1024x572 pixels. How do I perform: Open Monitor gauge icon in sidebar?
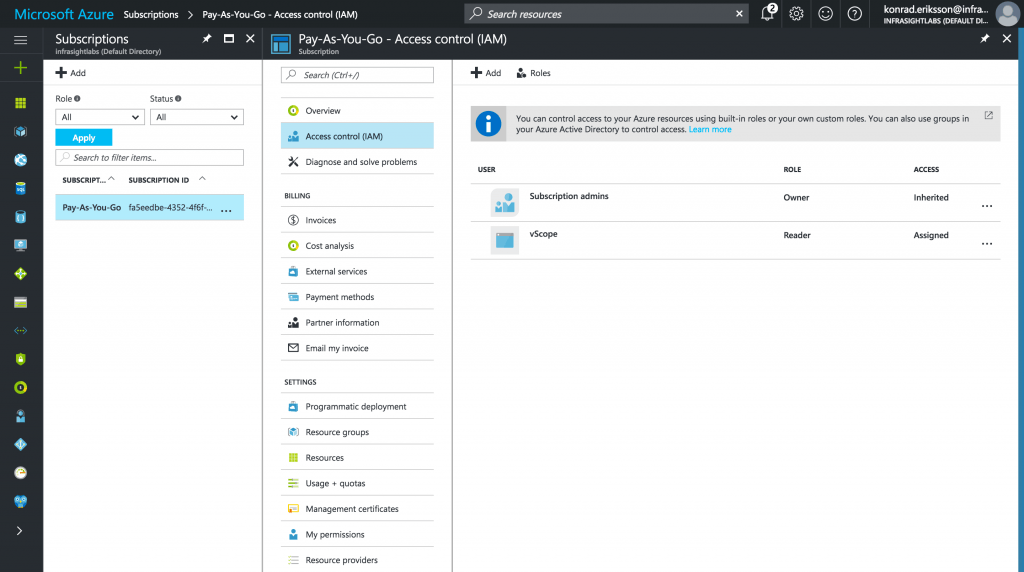[20, 473]
